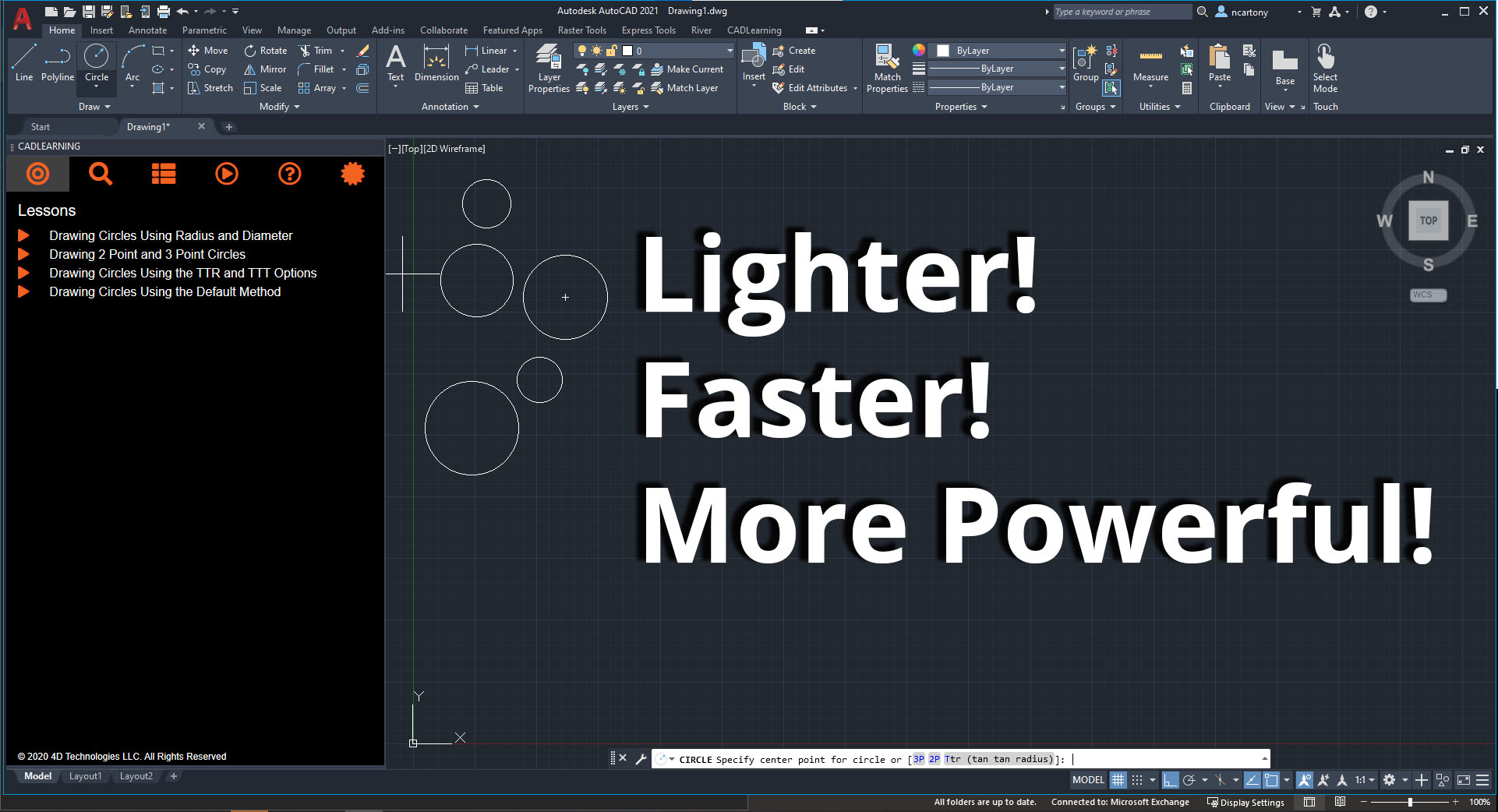Switch to the Layout1 tab
Image resolution: width=1498 pixels, height=812 pixels.
point(85,776)
